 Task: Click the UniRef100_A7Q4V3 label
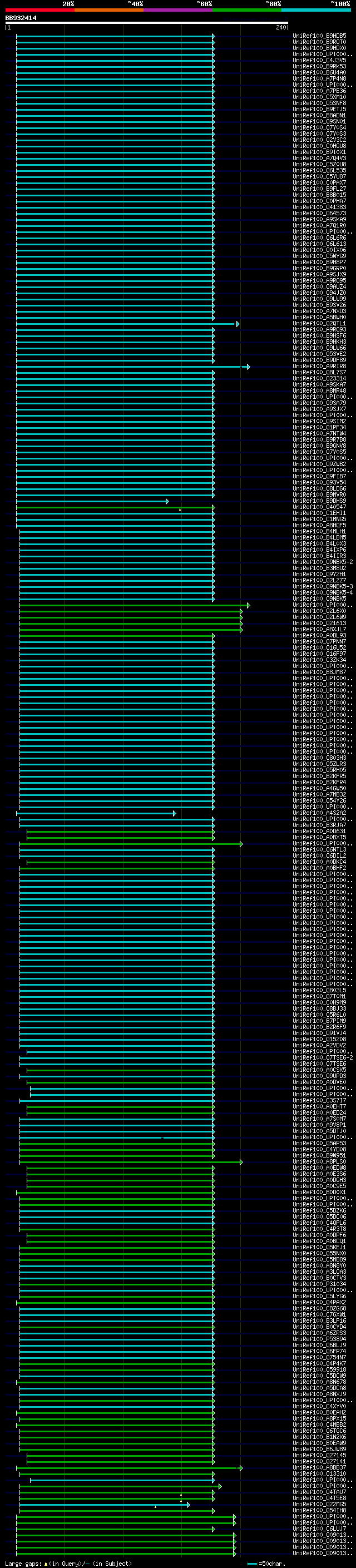click(319, 159)
